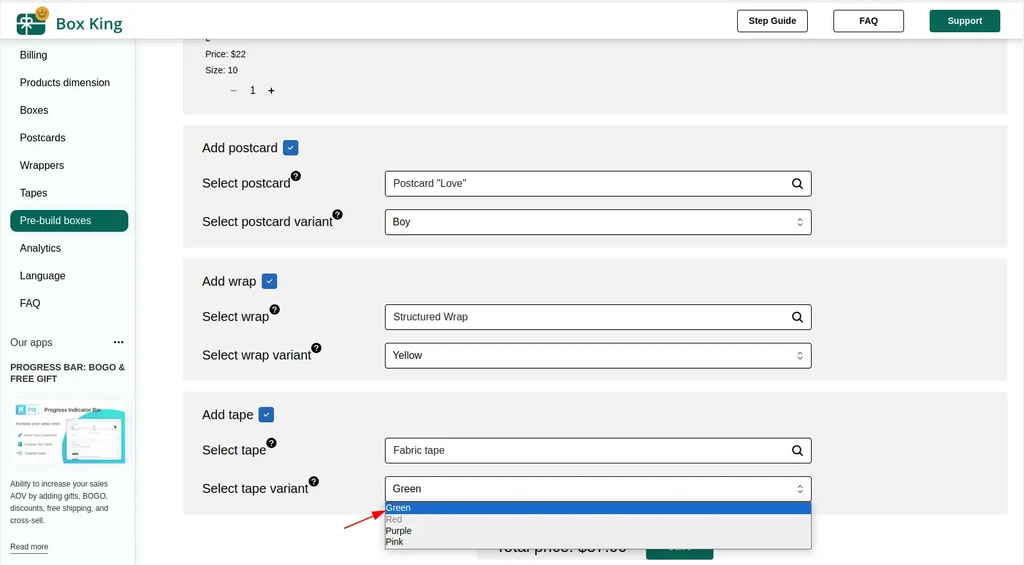Click the Box King logo icon
The width and height of the screenshot is (1024, 565).
pyautogui.click(x=32, y=22)
